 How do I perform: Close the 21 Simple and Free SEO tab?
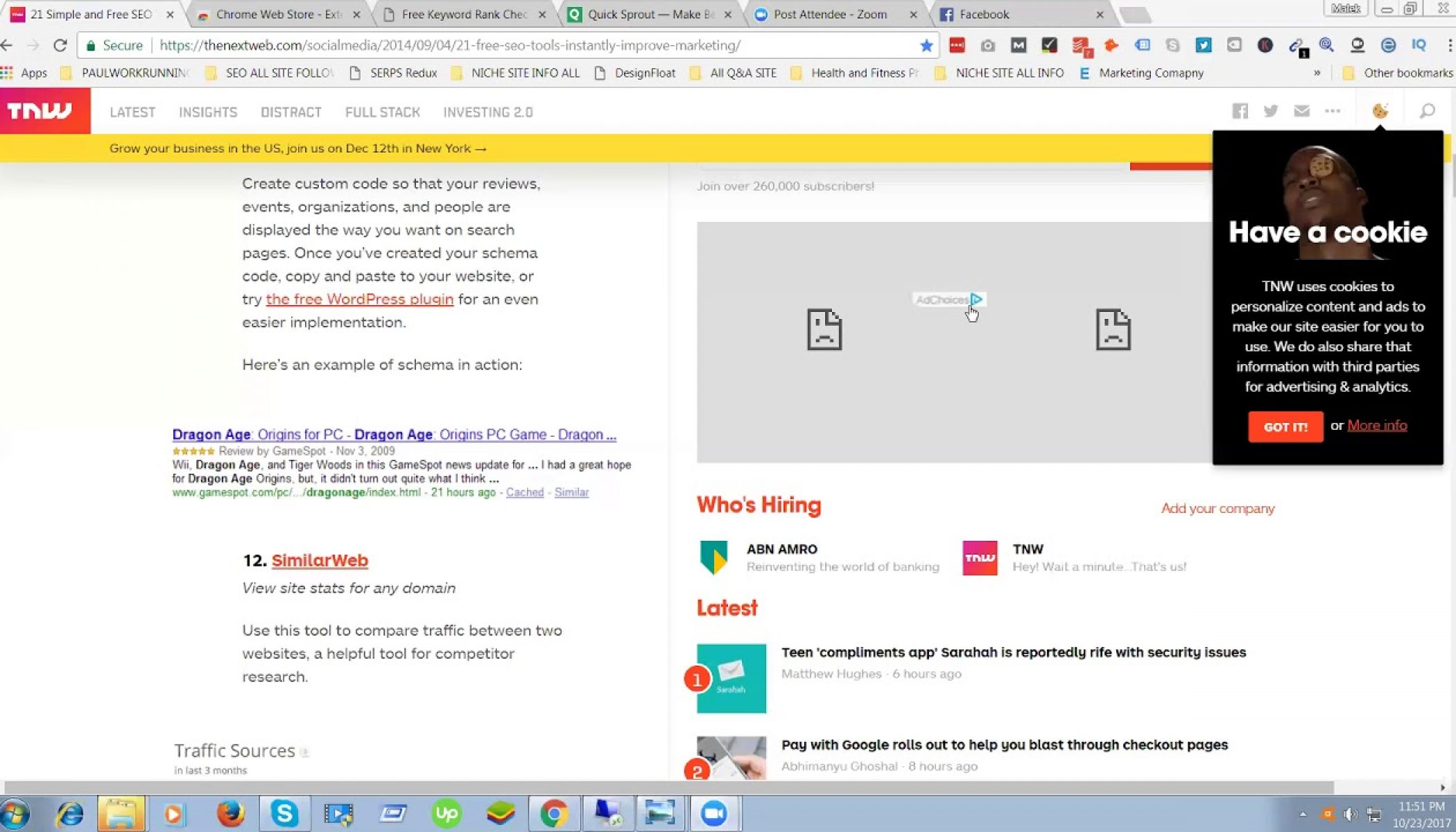pyautogui.click(x=170, y=15)
